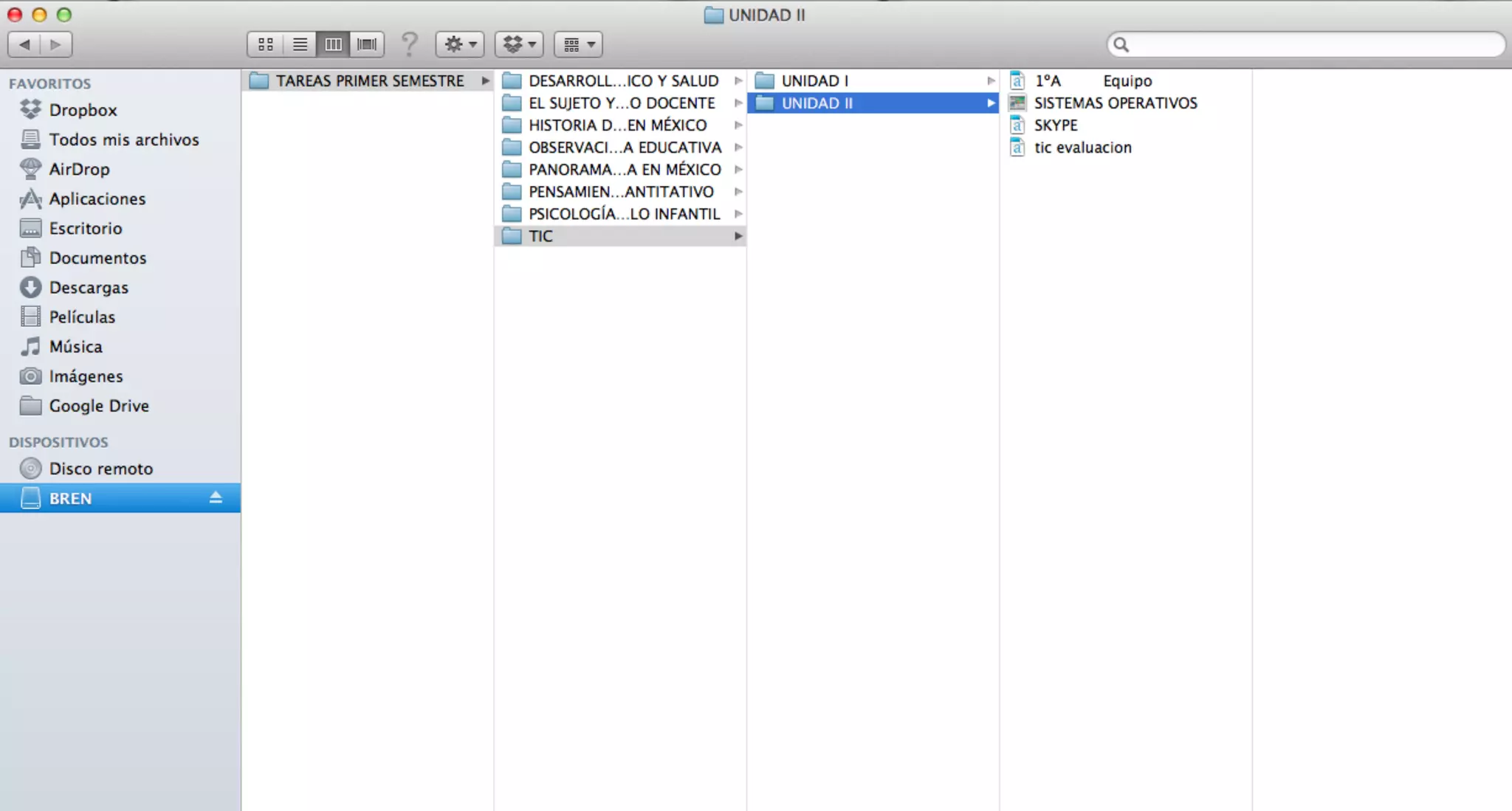Click in the search field
Viewport: 1512px width, 811px height.
point(1307,45)
